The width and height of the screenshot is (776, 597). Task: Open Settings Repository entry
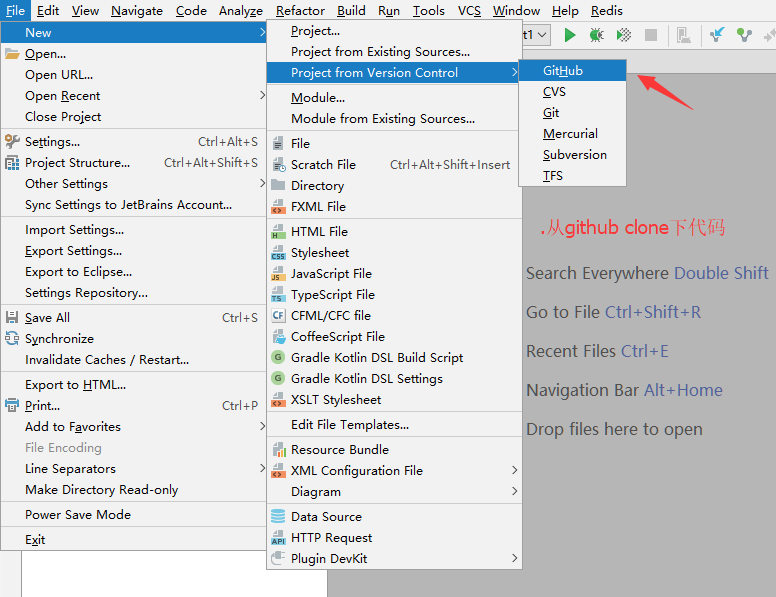(134, 293)
